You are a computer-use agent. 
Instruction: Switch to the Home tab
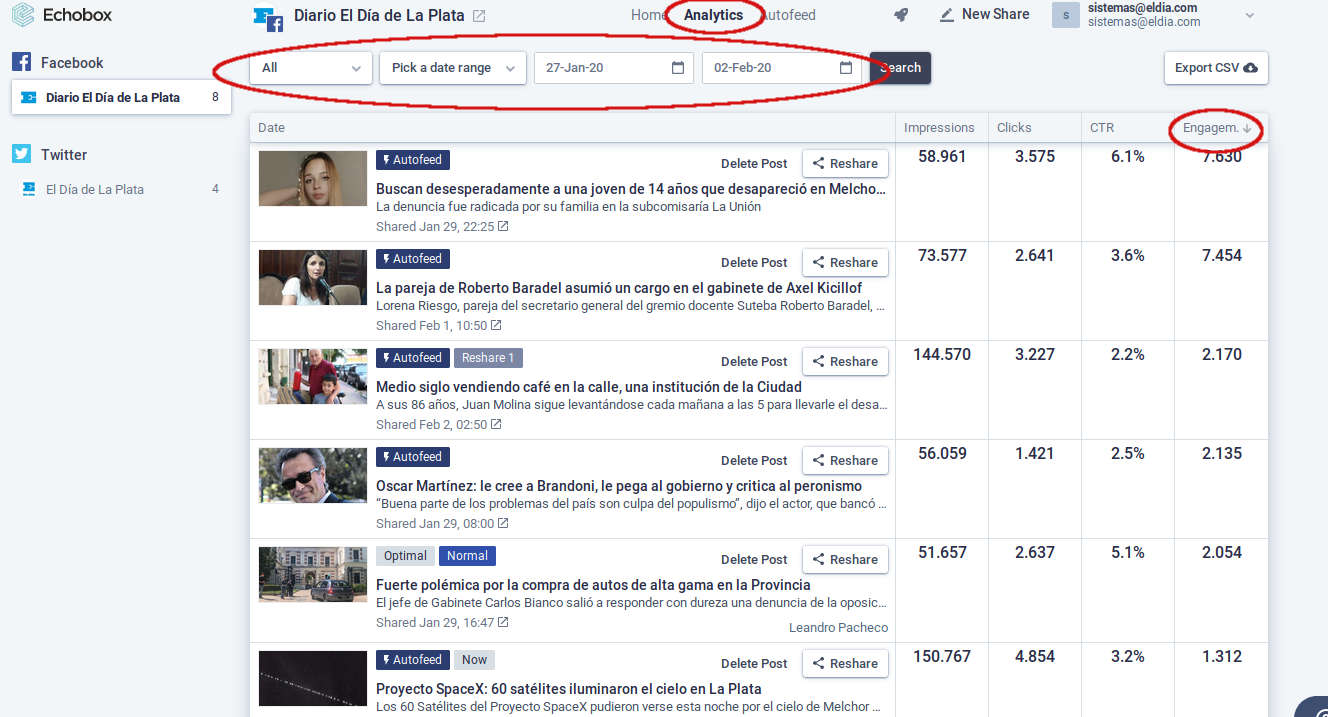tap(648, 15)
